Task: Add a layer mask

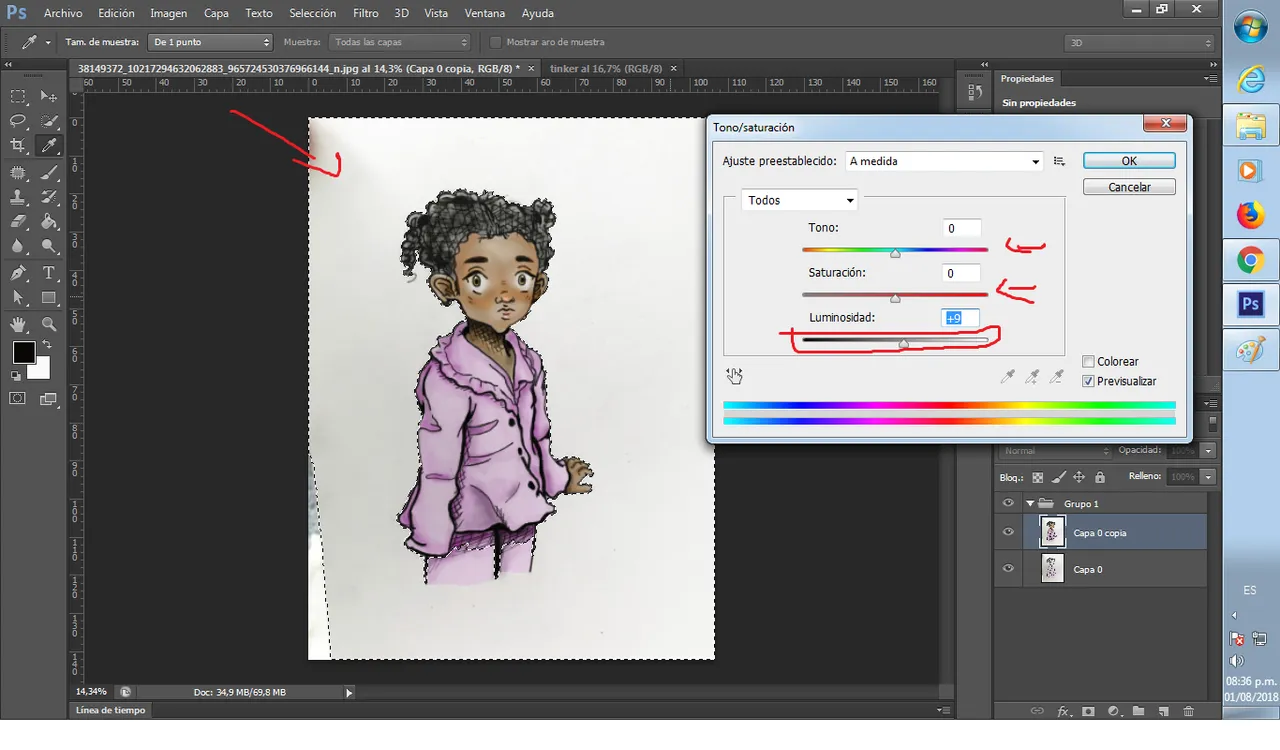Action: (x=1088, y=711)
